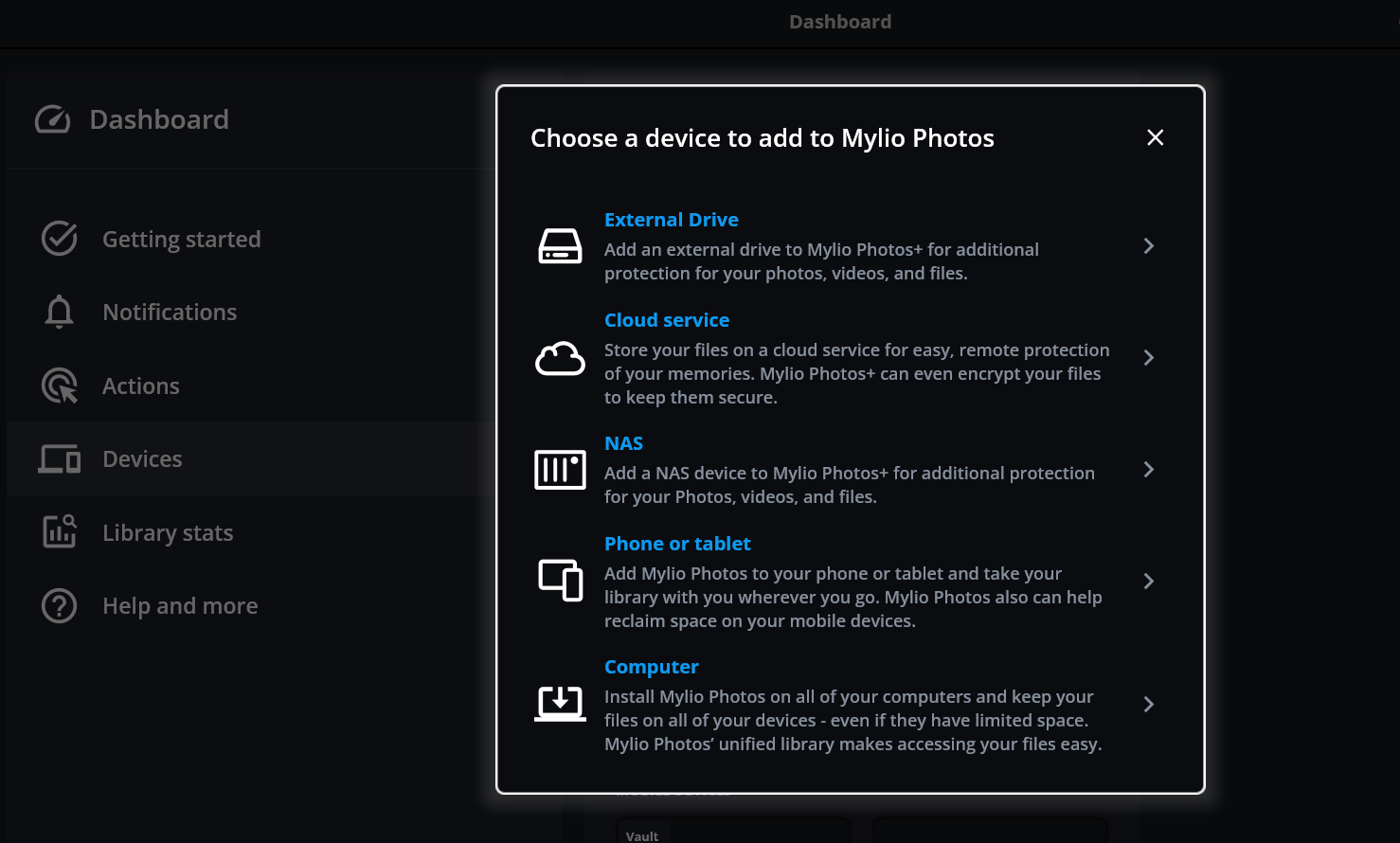Open the Actions menu item
This screenshot has width=1400, height=843.
click(x=140, y=386)
